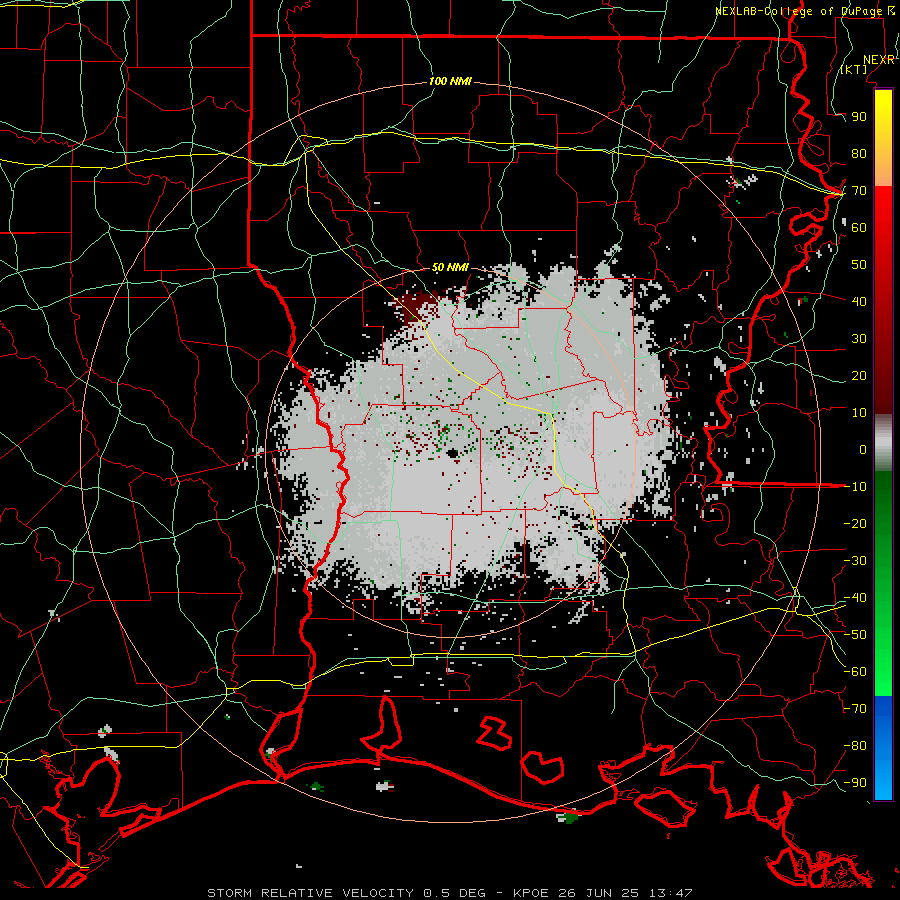Click the 0.5 DEG elevation text in the caption
The image size is (900, 900).
tap(455, 893)
